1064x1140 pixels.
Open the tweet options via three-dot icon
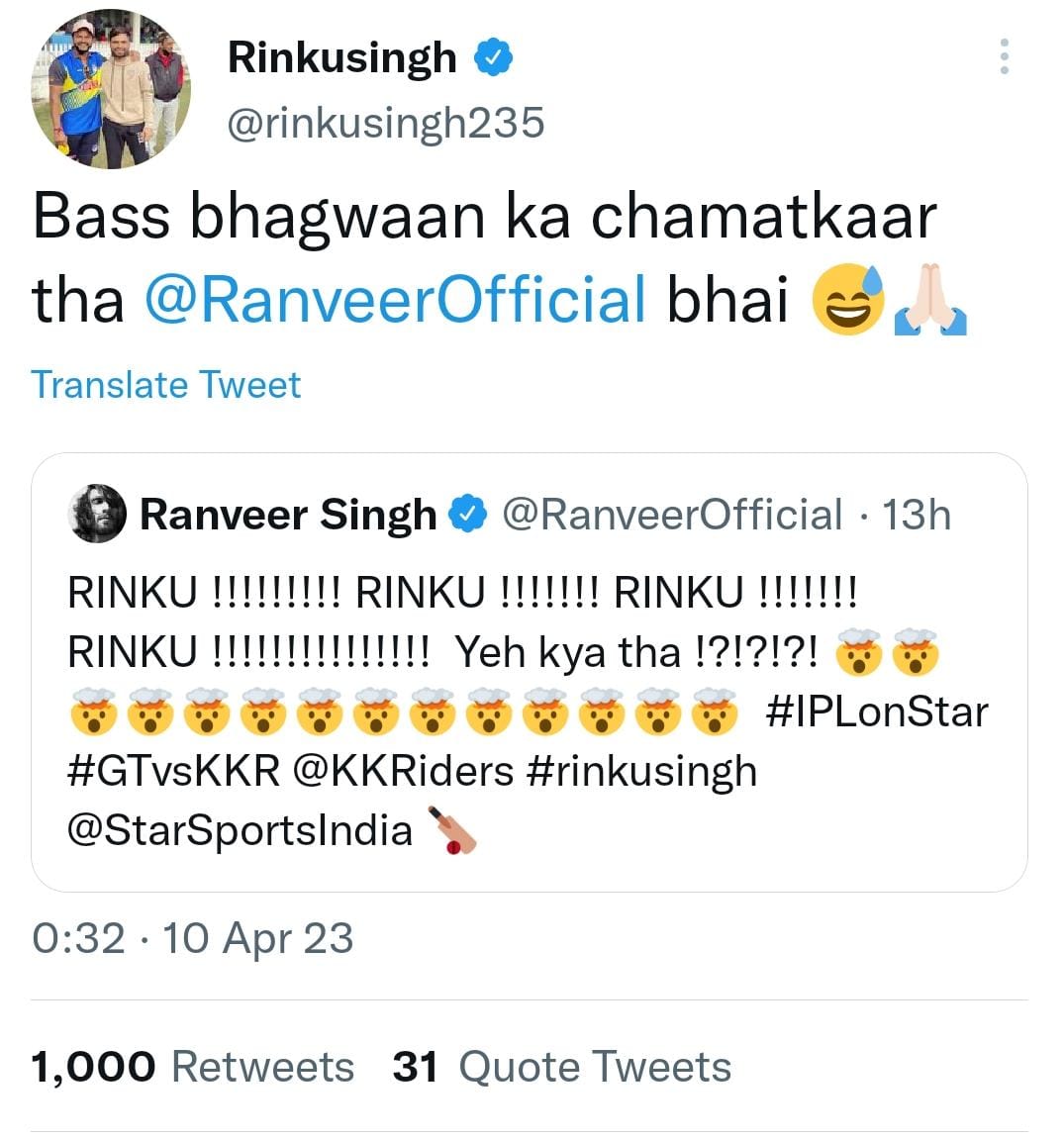[1005, 56]
